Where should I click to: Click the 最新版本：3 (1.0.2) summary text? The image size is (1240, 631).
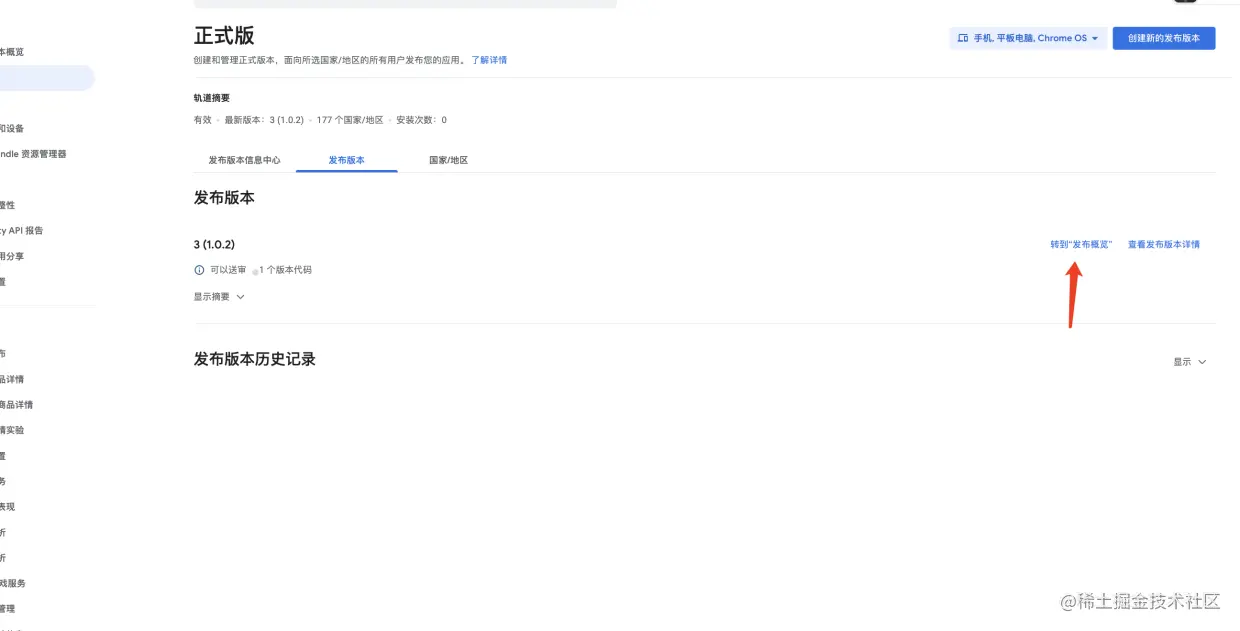click(264, 120)
